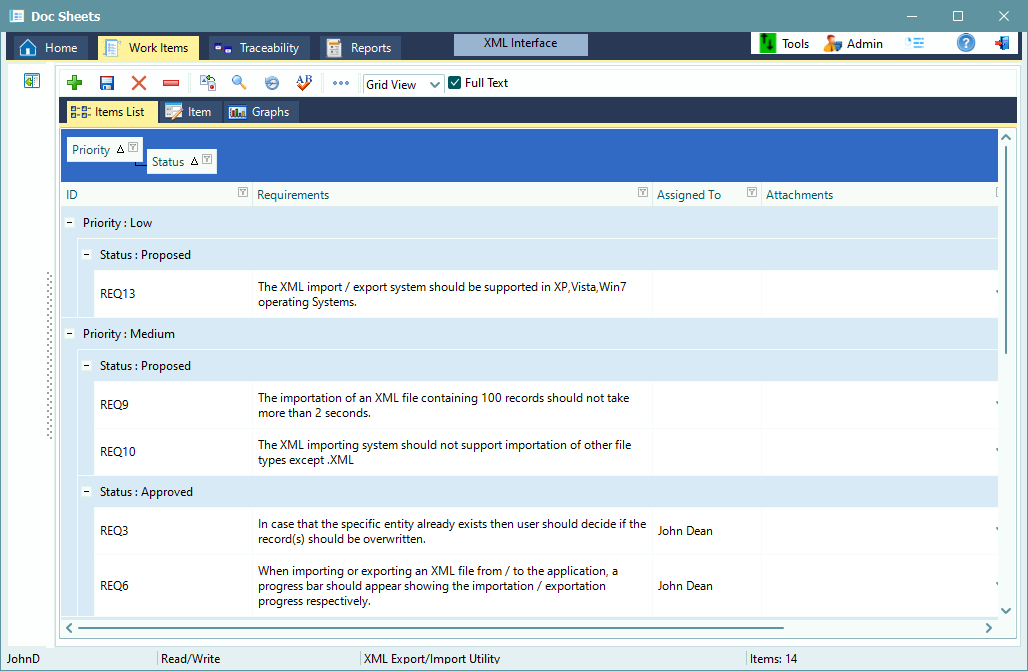Run spell check with the AB icon

(303, 83)
